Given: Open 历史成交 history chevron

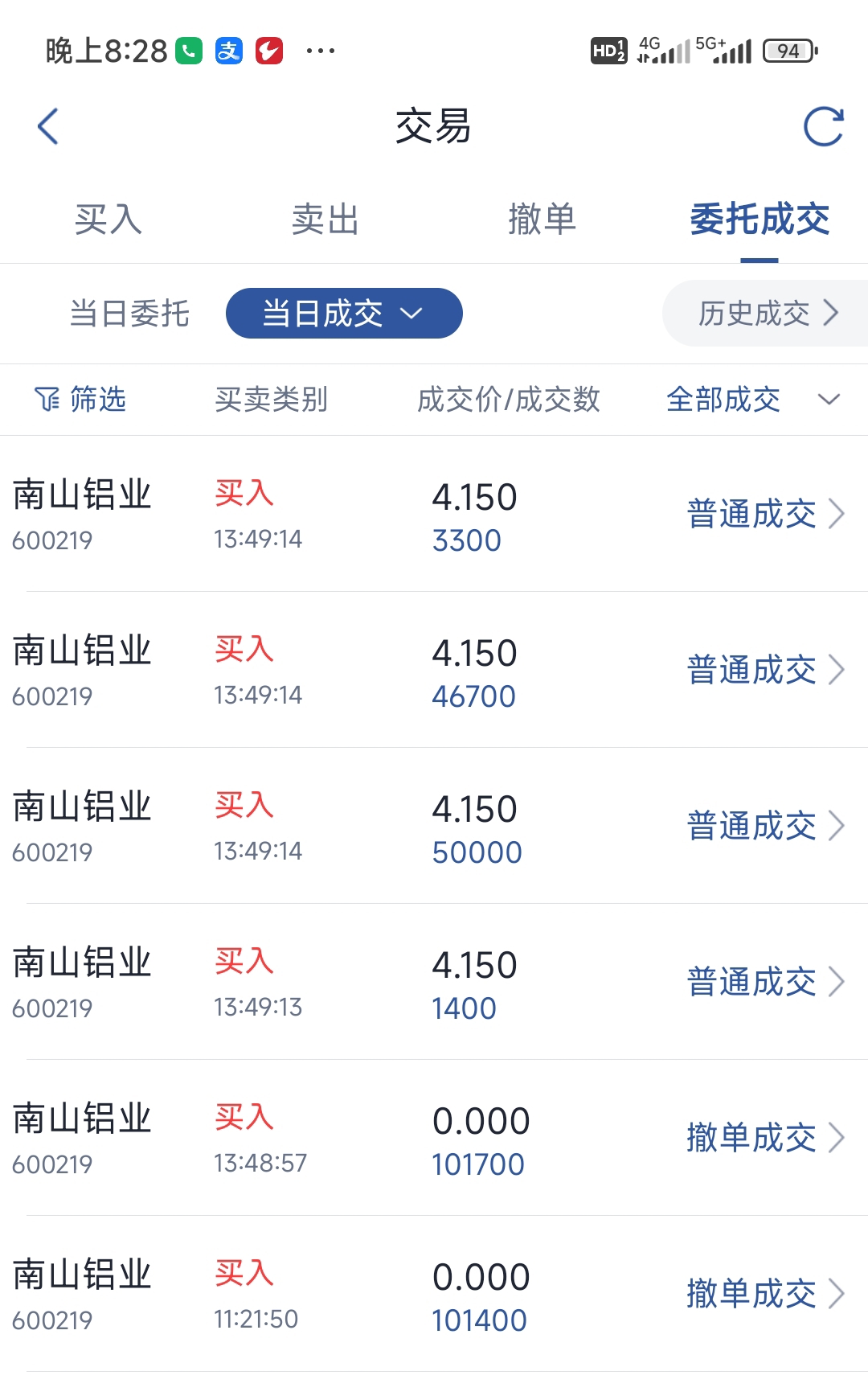Looking at the screenshot, I should click(x=831, y=313).
